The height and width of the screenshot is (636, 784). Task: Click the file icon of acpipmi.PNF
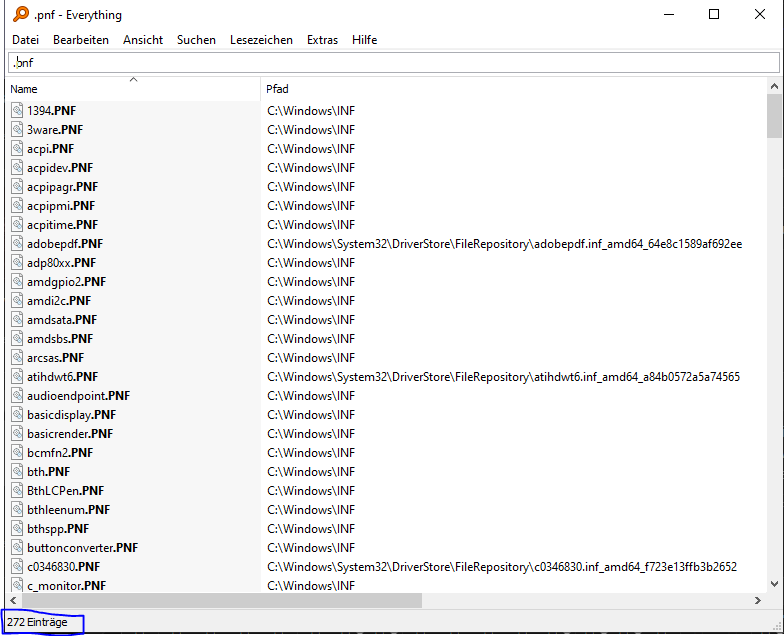tap(18, 205)
